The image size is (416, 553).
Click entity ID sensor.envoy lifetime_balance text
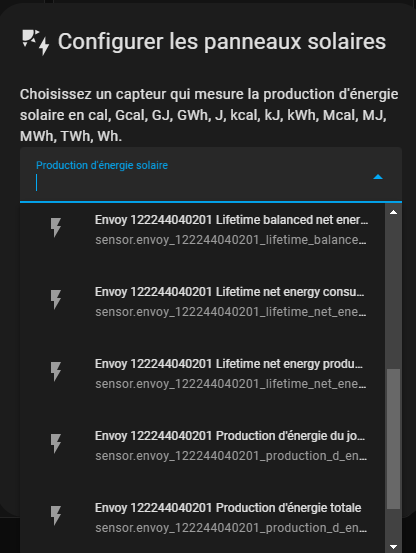pyautogui.click(x=231, y=240)
